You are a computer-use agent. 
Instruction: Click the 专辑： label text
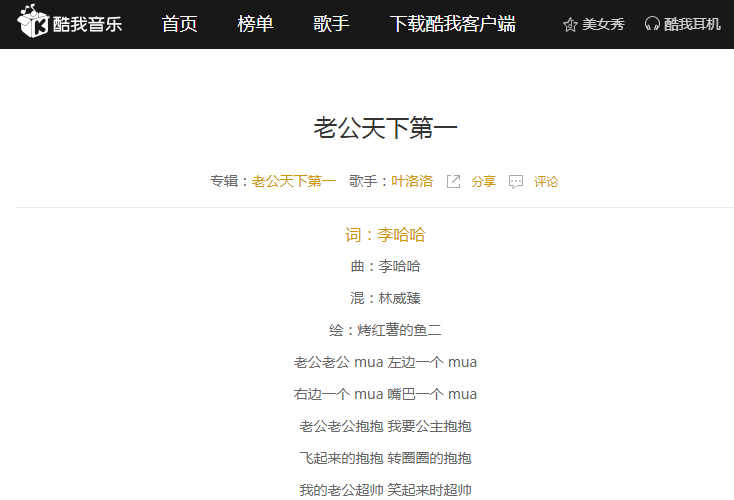[230, 181]
